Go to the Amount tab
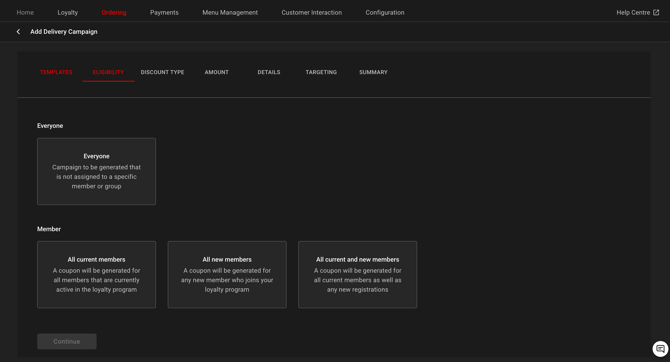This screenshot has height=362, width=670. [x=217, y=72]
